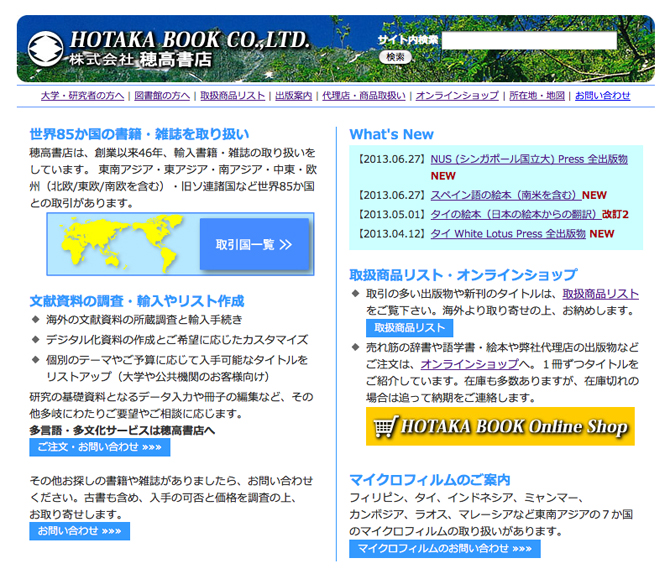Viewport: 670px width, 574px height.
Task: Click the Hotaka Book company logo emblem
Action: (45, 49)
